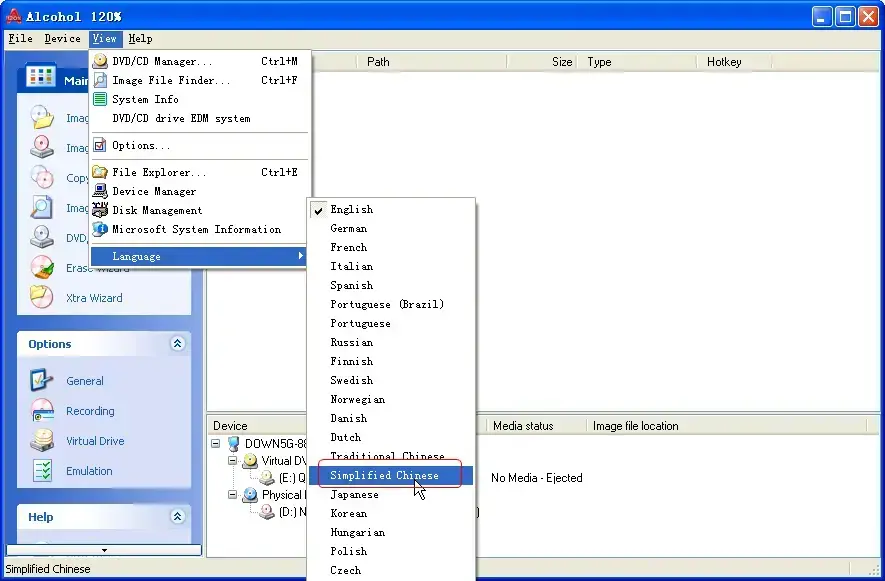The height and width of the screenshot is (581, 885).
Task: Switch language to German
Action: click(391, 228)
